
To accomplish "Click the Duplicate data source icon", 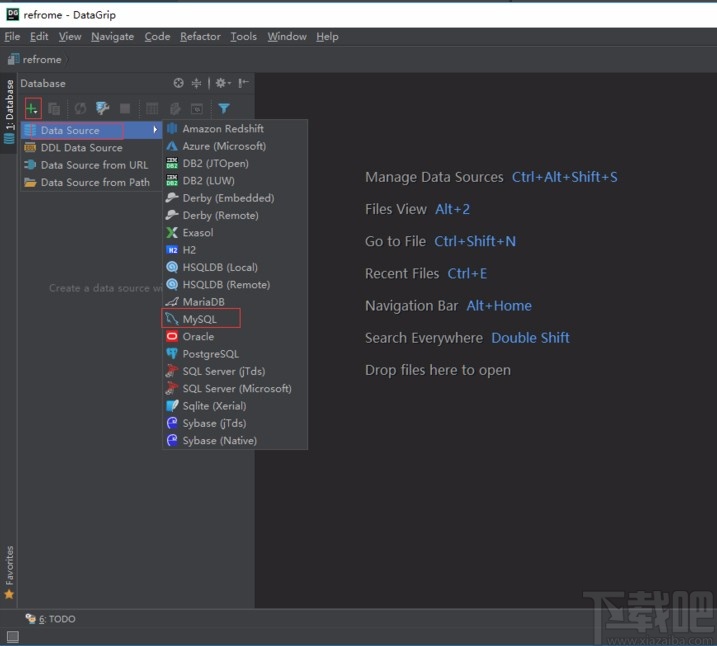I will 54,109.
